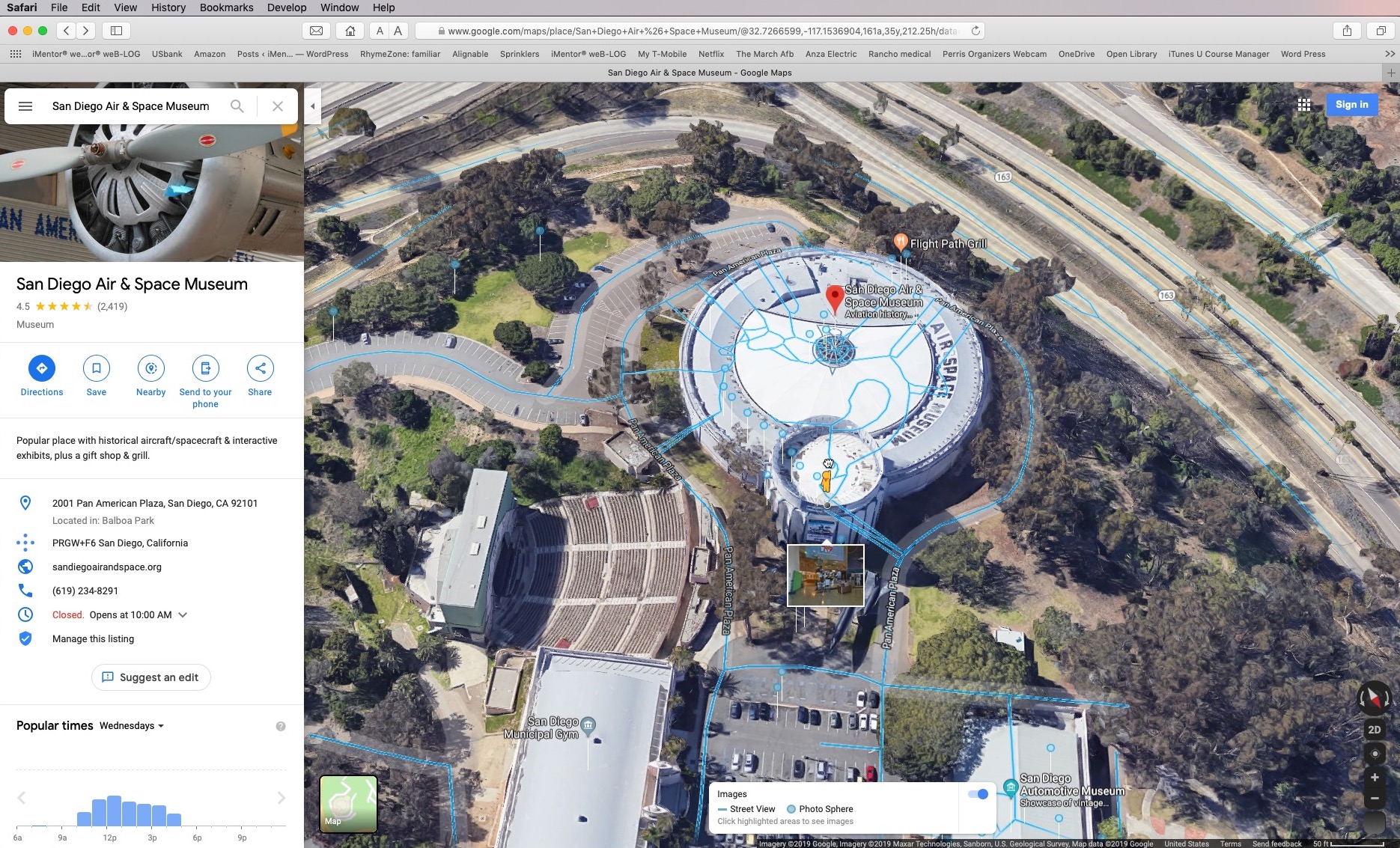Click the phone number (619) 234-8291
Image resolution: width=1400 pixels, height=848 pixels.
click(x=85, y=591)
